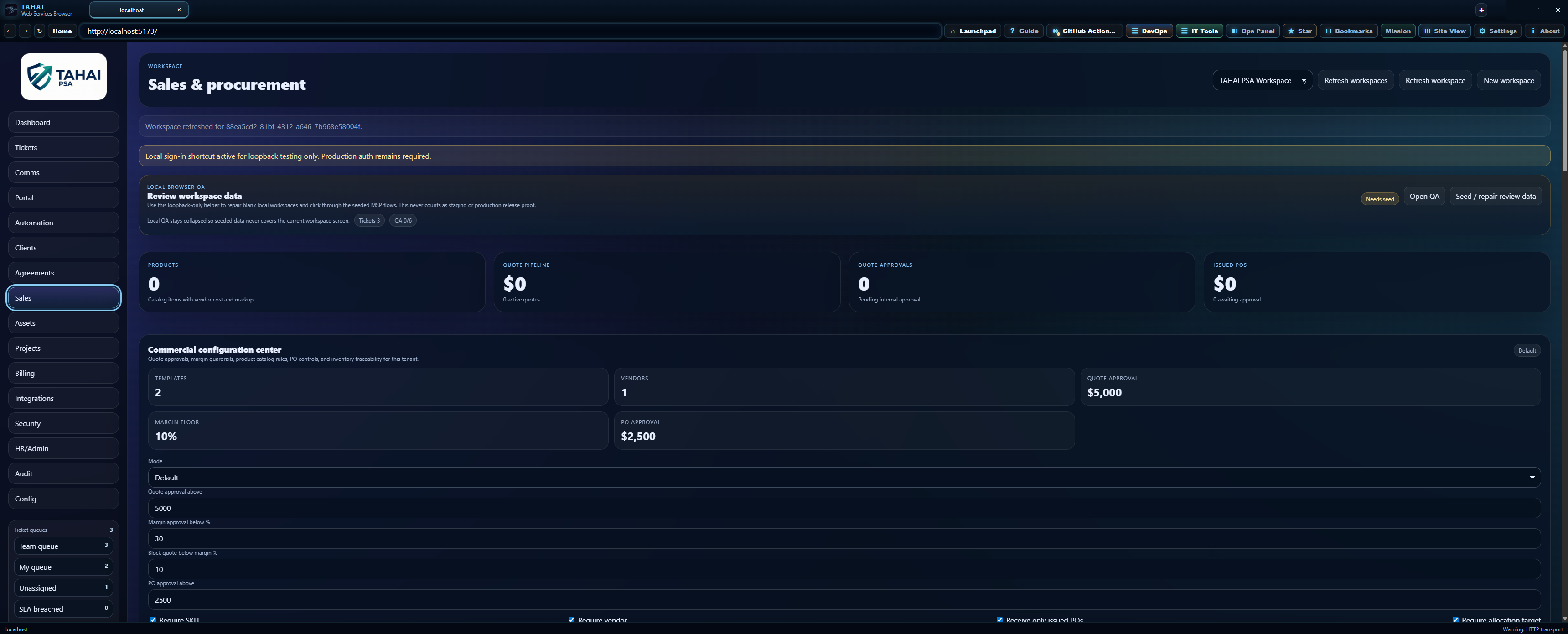Create a New workspace
Viewport: 1568px width, 634px height.
[1508, 80]
